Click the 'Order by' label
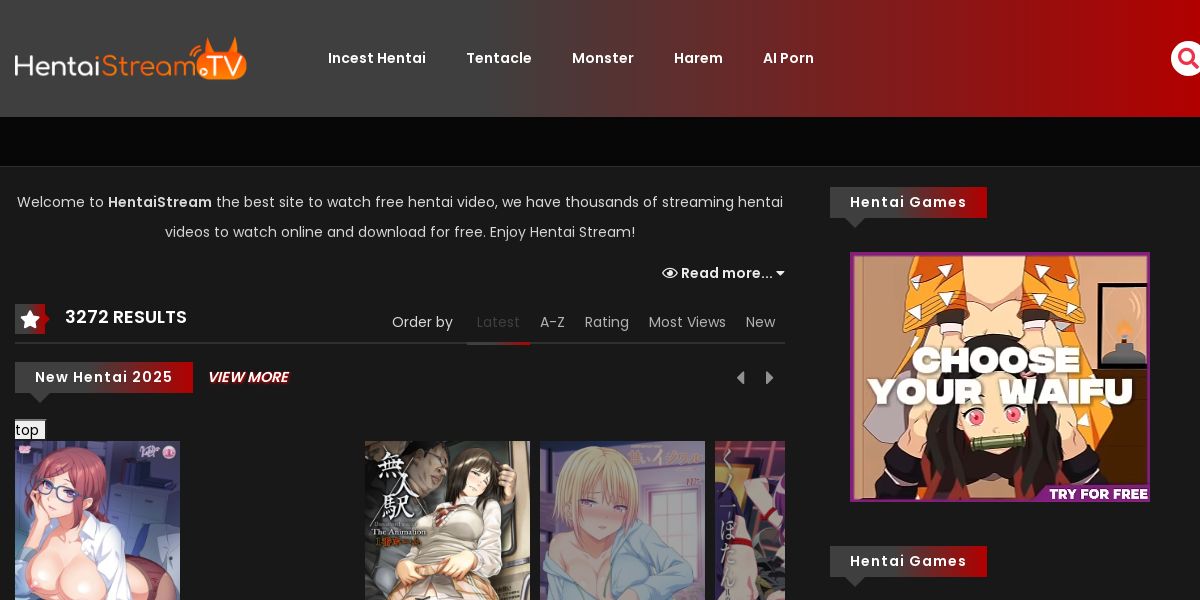The height and width of the screenshot is (600, 1200). click(422, 322)
